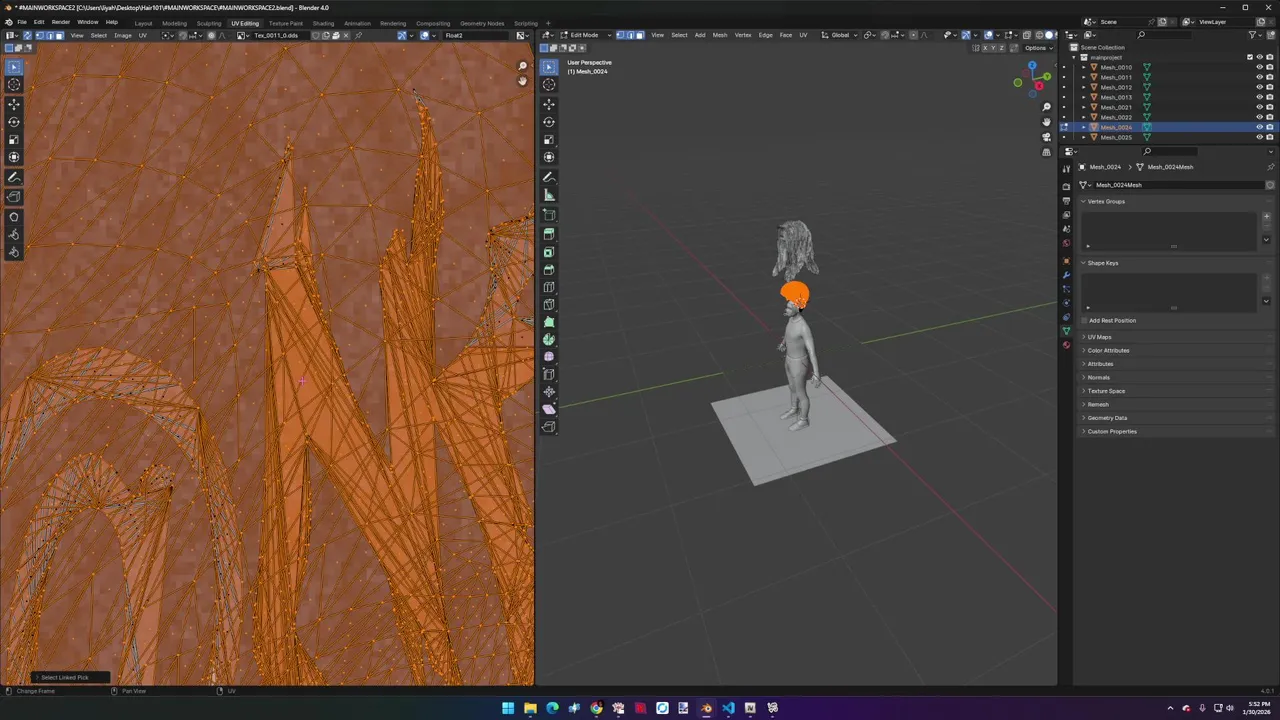
Task: Open the Render properties tab
Action: [x=1066, y=187]
